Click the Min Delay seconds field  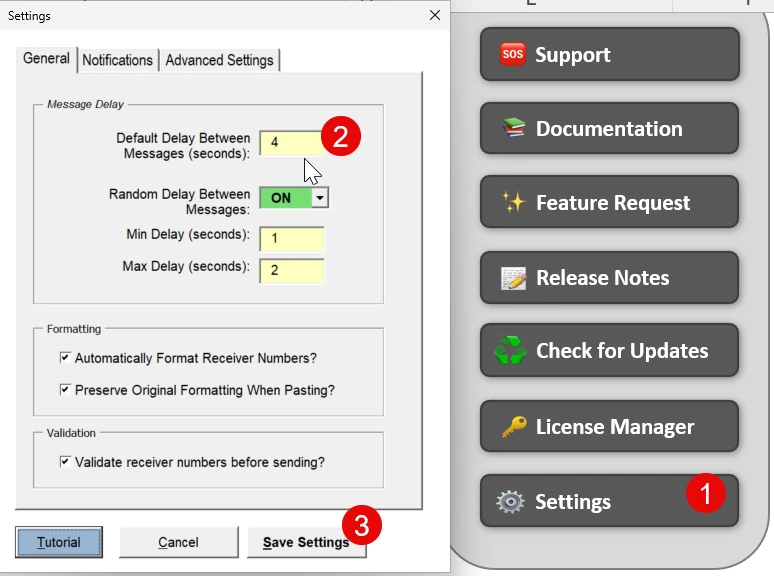(292, 239)
